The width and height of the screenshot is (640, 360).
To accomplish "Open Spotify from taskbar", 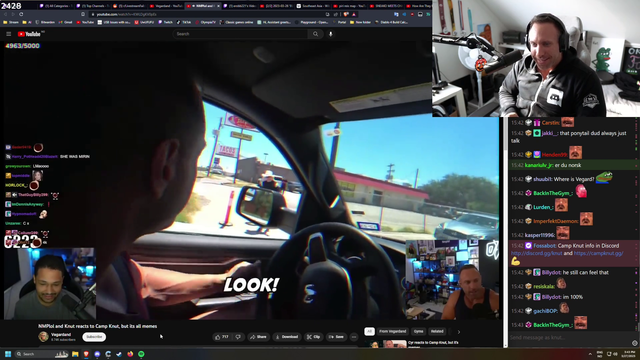I will (141, 354).
